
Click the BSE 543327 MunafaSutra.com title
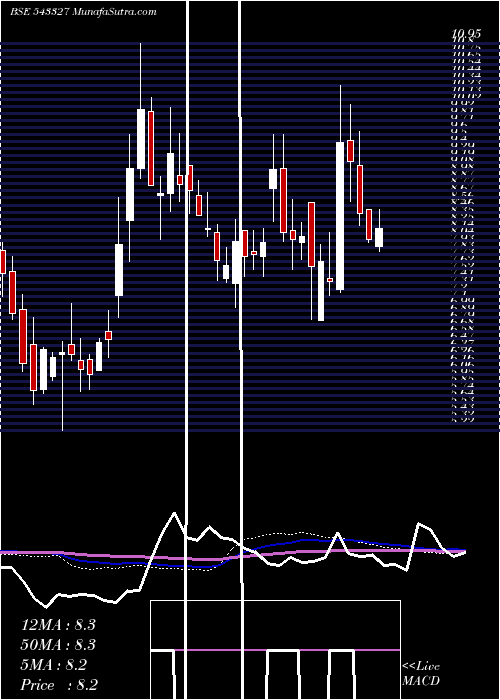click(x=83, y=12)
